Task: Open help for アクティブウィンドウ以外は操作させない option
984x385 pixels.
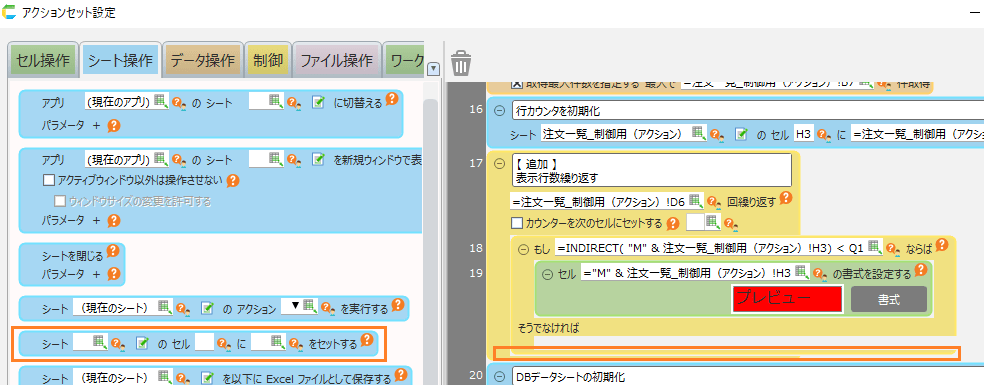Action: [x=232, y=180]
